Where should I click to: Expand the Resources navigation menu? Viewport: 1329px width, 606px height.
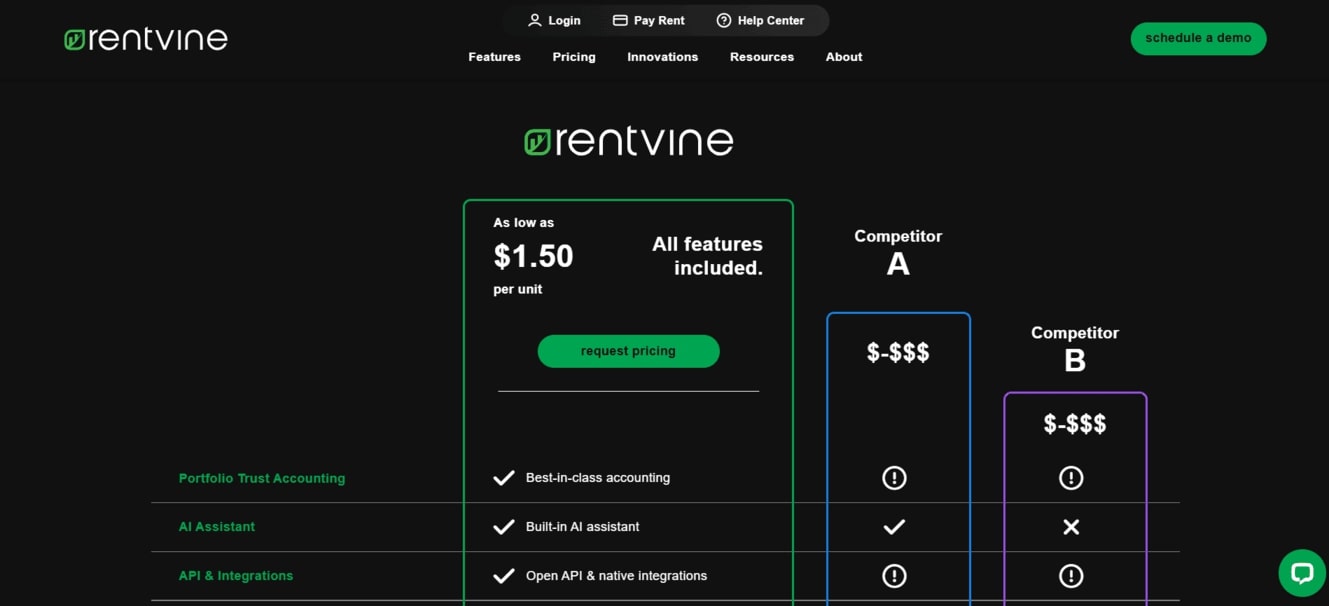761,57
